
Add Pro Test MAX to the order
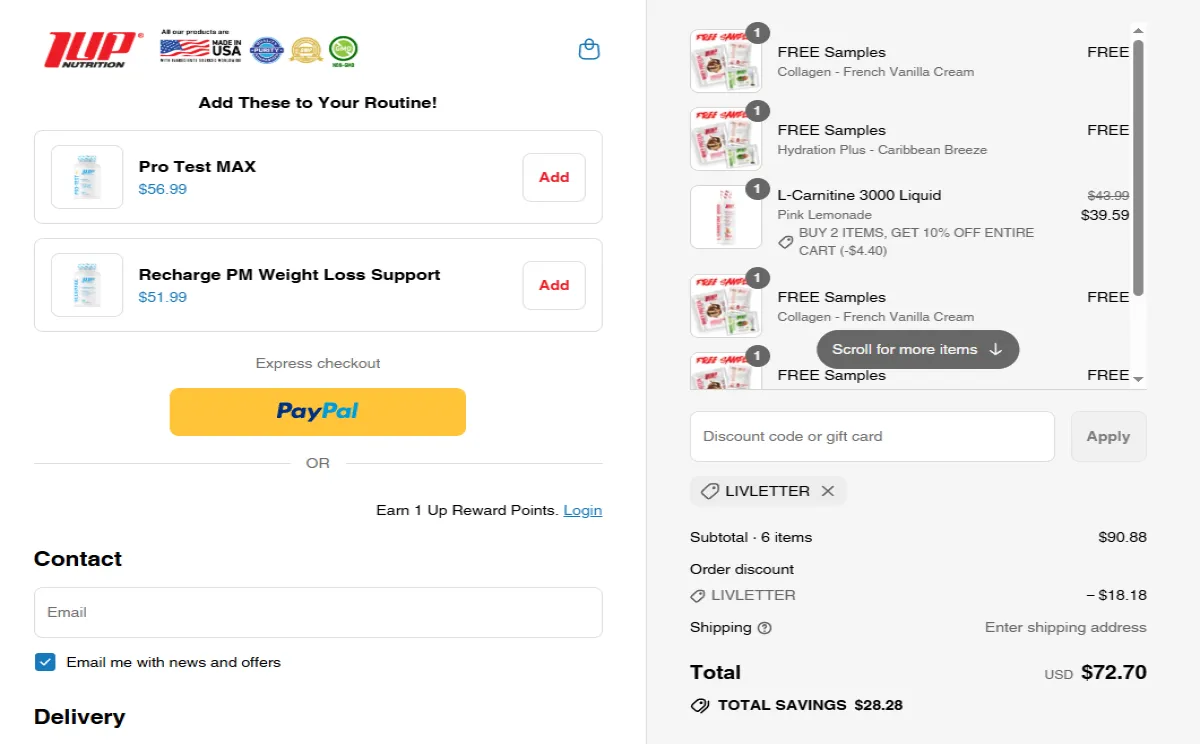pyautogui.click(x=553, y=177)
